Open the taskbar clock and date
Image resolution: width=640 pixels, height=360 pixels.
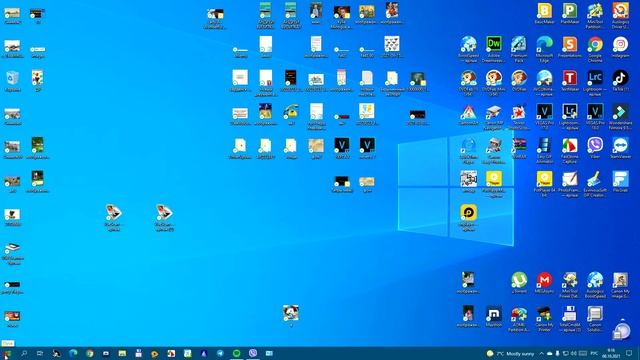611,353
